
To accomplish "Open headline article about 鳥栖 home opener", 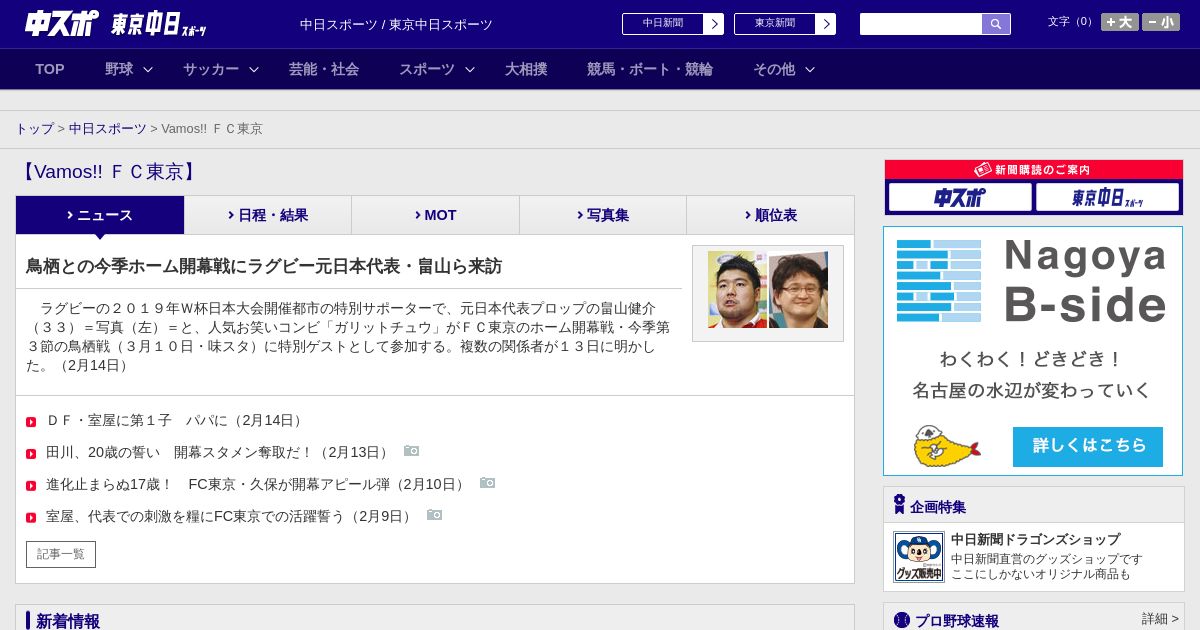I will point(264,266).
